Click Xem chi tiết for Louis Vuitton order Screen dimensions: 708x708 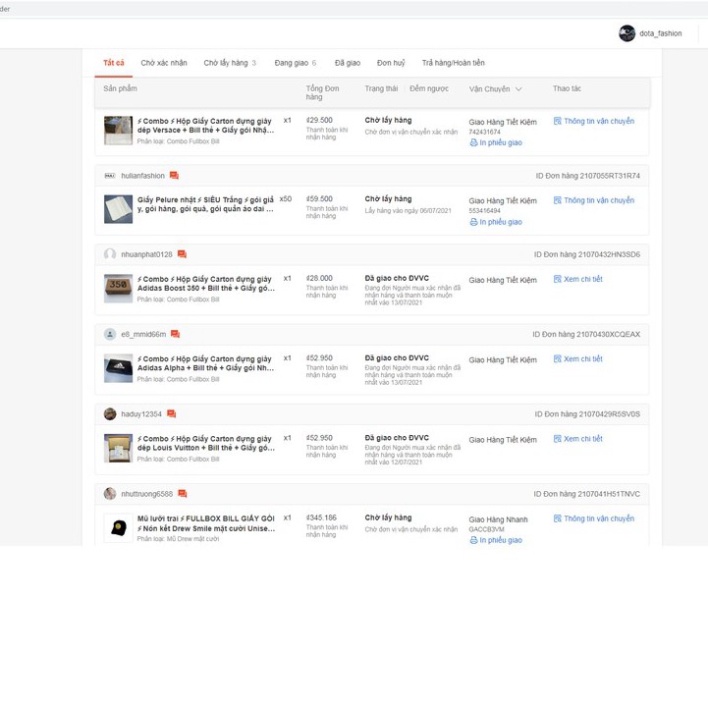click(578, 439)
